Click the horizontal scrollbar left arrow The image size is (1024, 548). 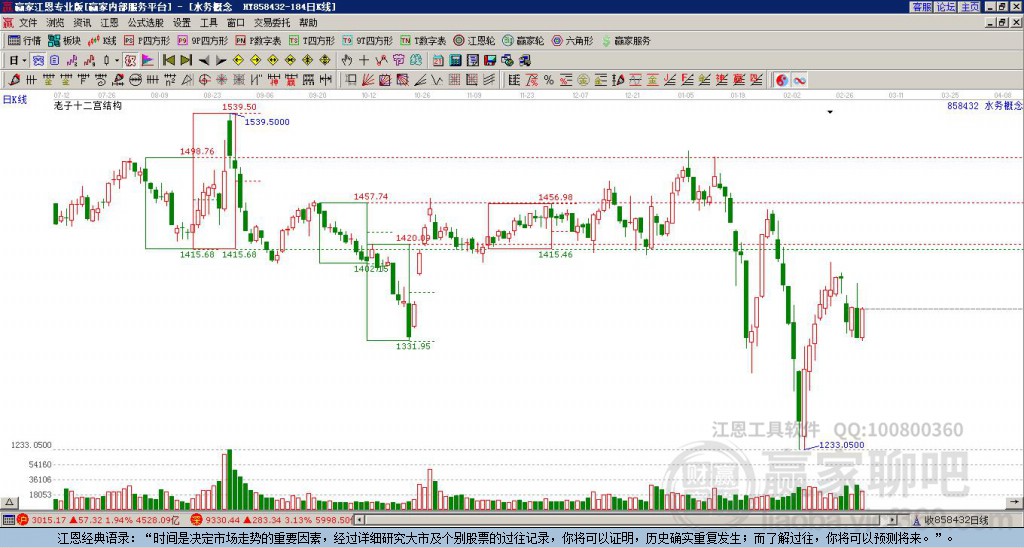pyautogui.click(x=360, y=520)
